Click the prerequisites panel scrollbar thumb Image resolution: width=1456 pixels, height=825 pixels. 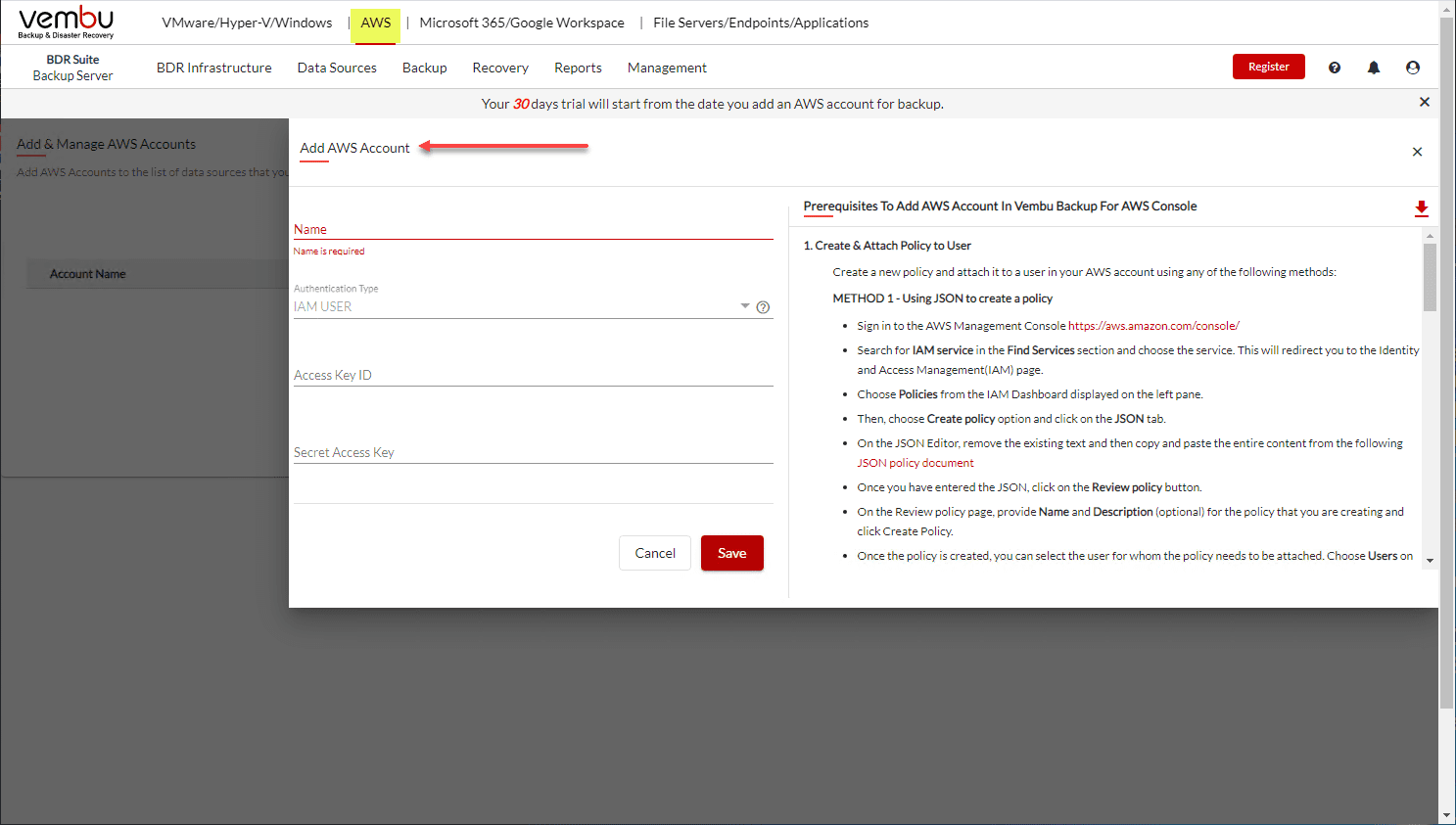[1430, 277]
